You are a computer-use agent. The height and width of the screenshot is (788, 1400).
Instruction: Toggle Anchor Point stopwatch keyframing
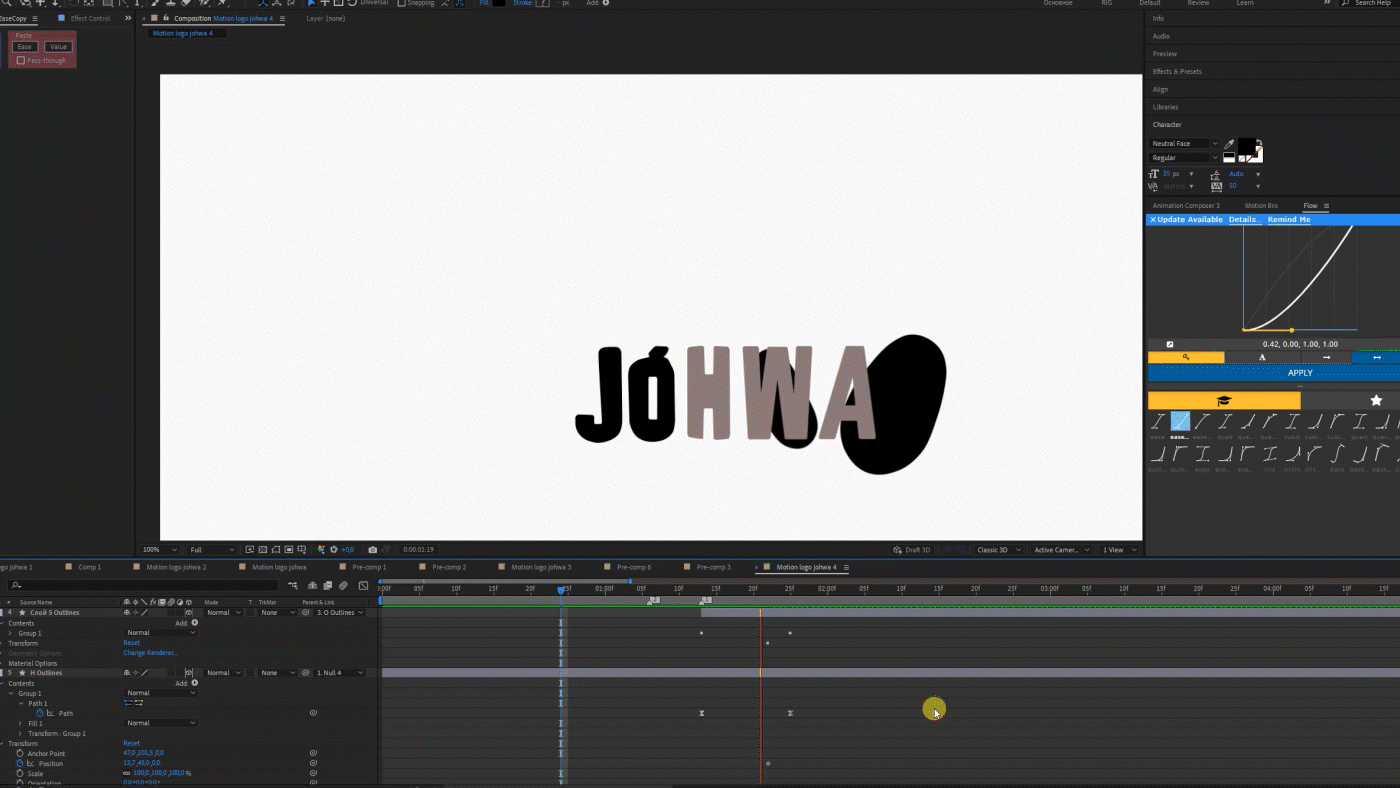click(x=20, y=753)
